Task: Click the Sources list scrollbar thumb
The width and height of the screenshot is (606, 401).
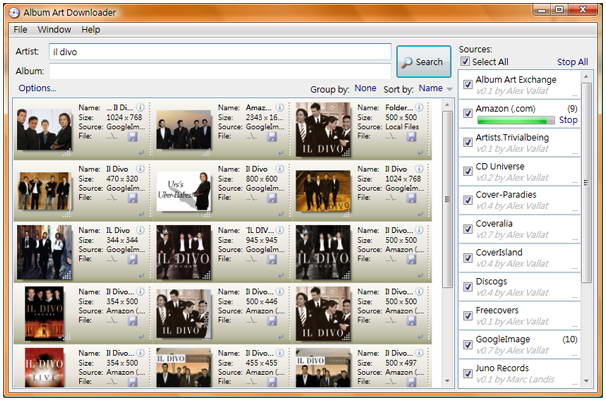Action: 586,182
